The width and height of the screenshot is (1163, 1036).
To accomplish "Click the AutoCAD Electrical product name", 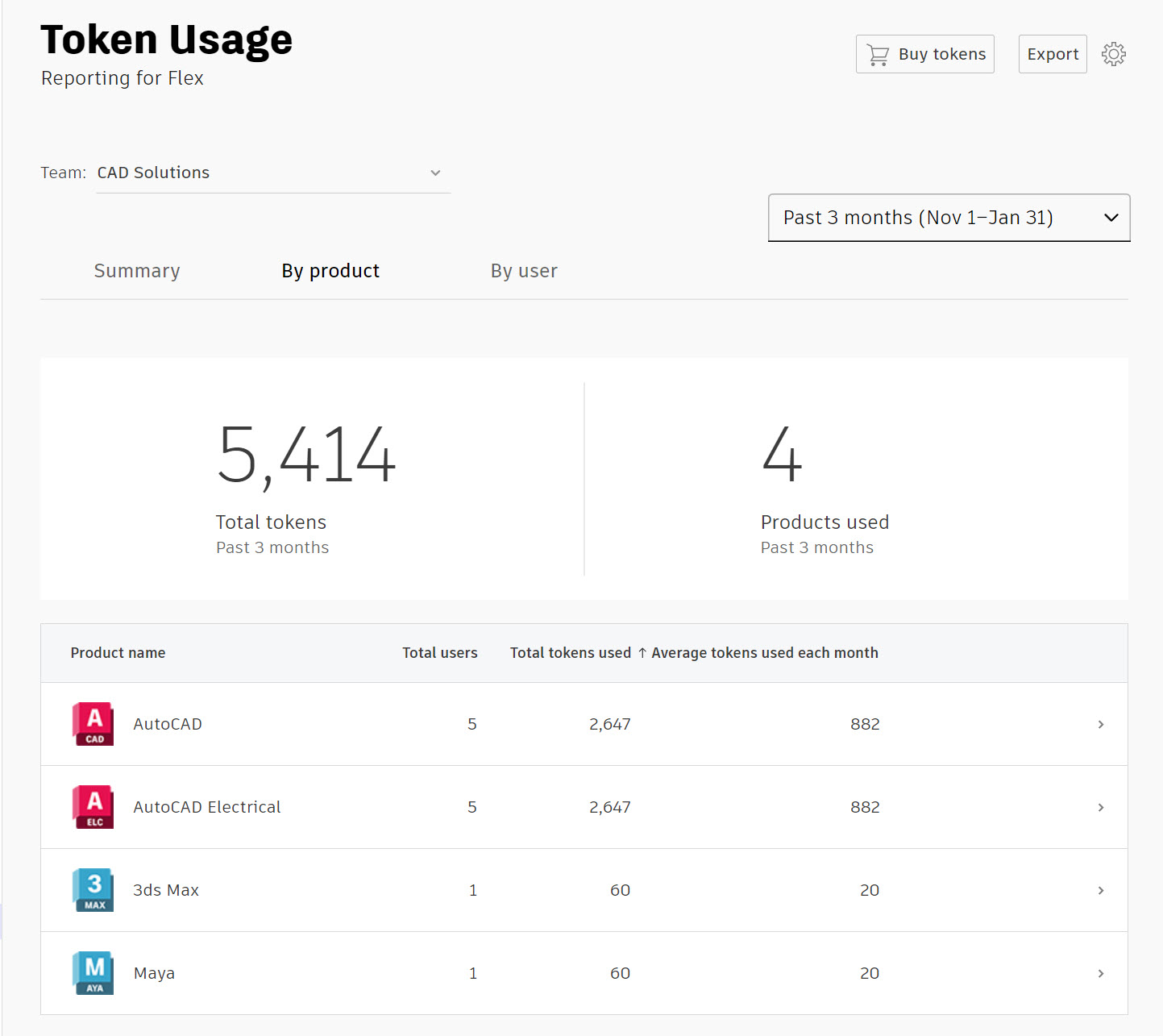I will point(207,807).
